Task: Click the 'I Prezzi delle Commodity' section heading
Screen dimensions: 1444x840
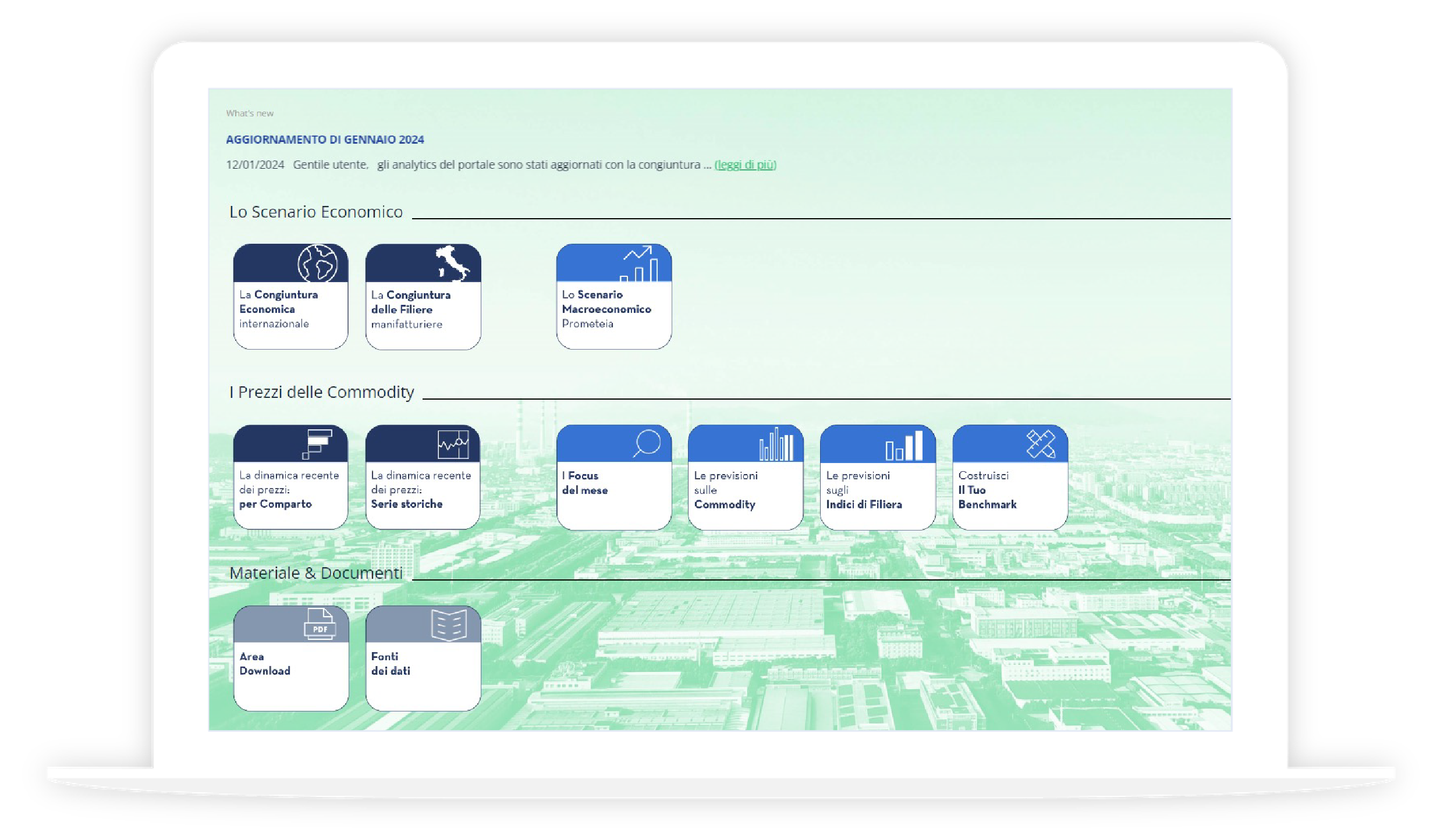Action: coord(321,392)
